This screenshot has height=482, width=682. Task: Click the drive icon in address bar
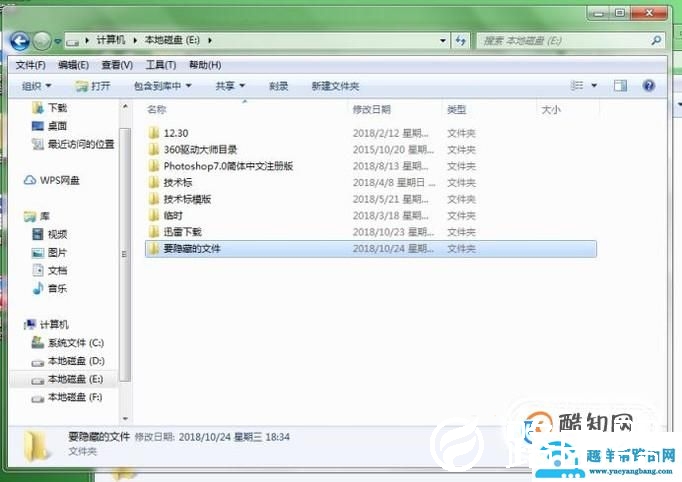[73, 42]
